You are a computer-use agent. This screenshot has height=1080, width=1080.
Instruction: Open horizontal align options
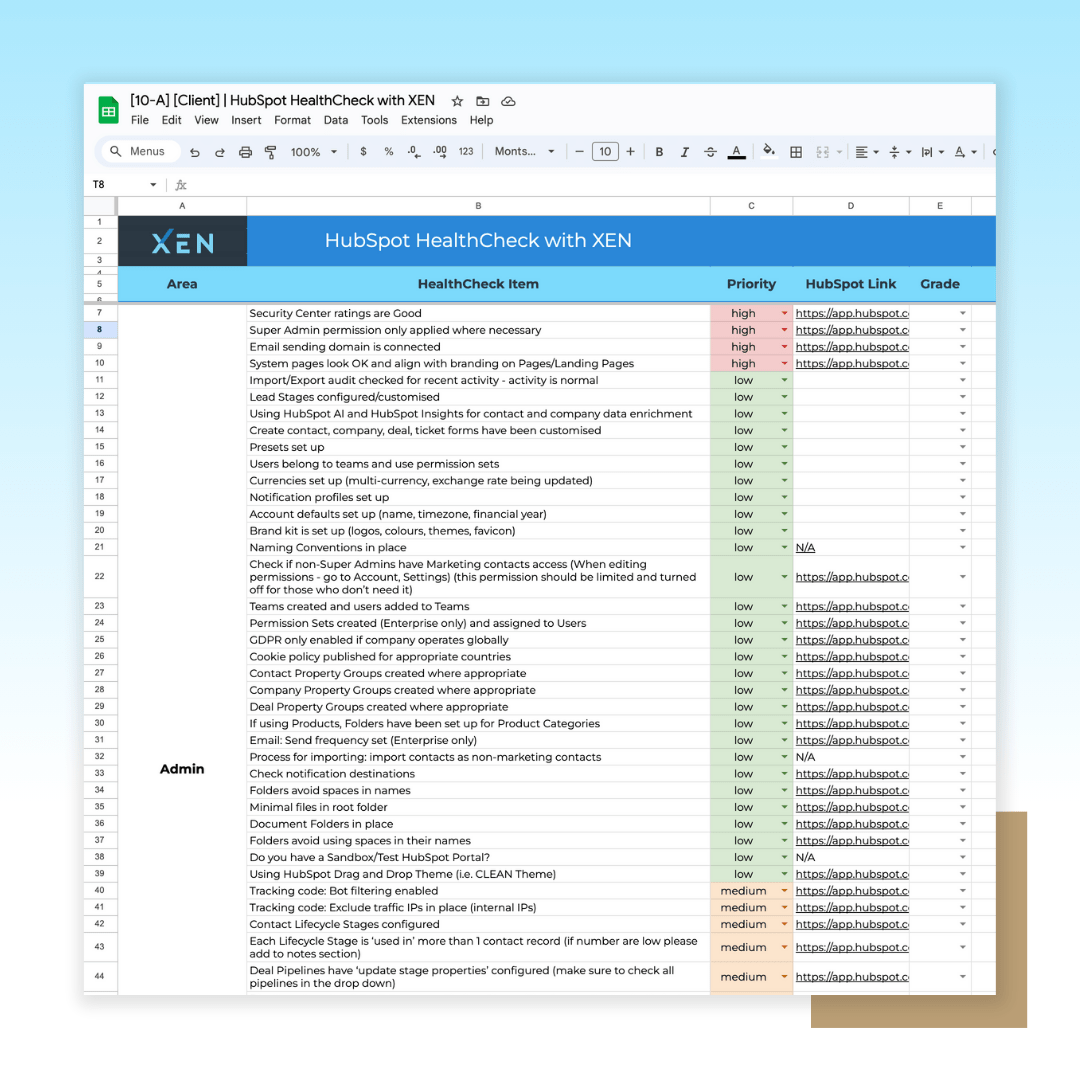click(866, 152)
